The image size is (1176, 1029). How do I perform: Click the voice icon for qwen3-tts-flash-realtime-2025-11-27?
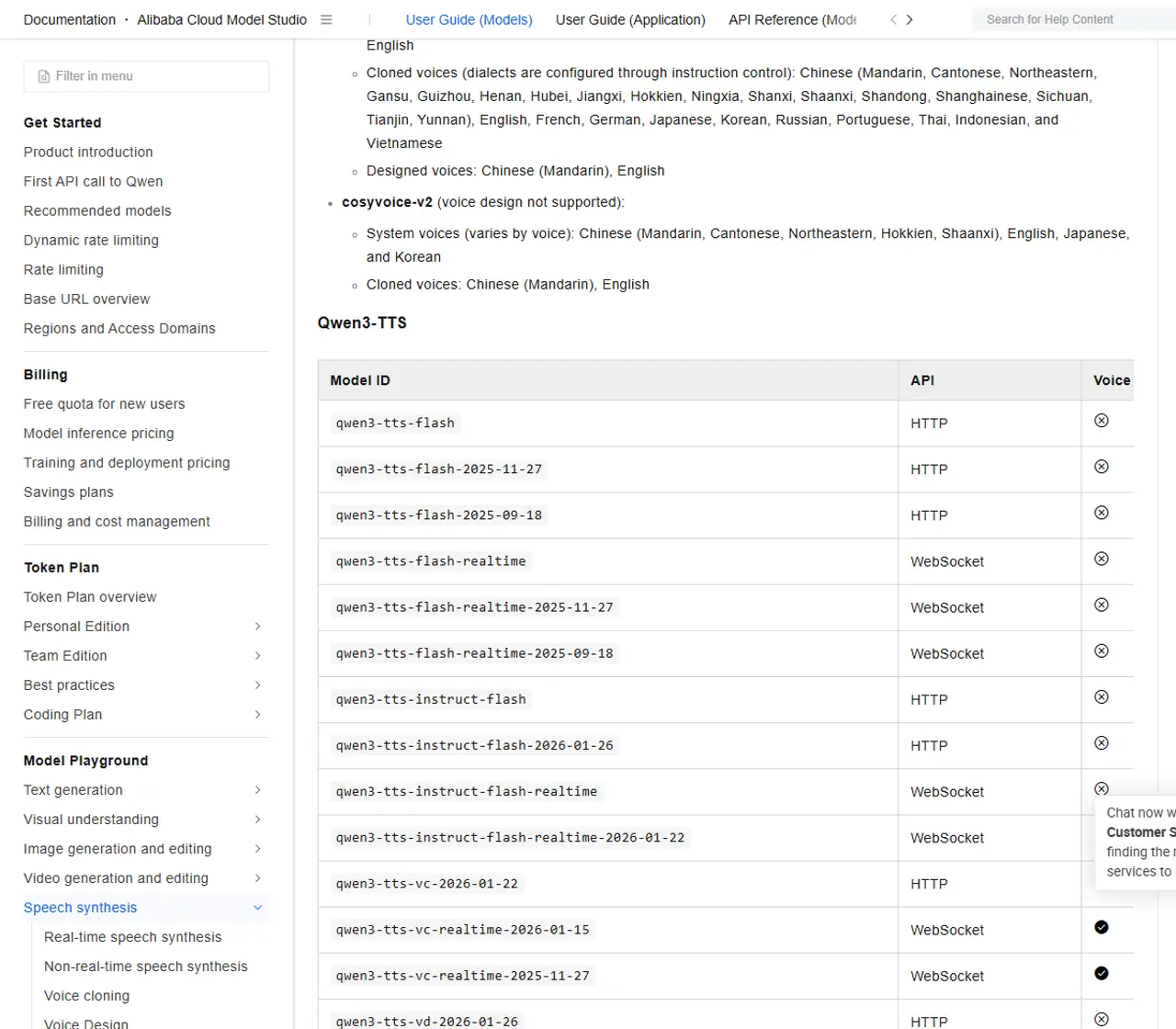[1102, 605]
